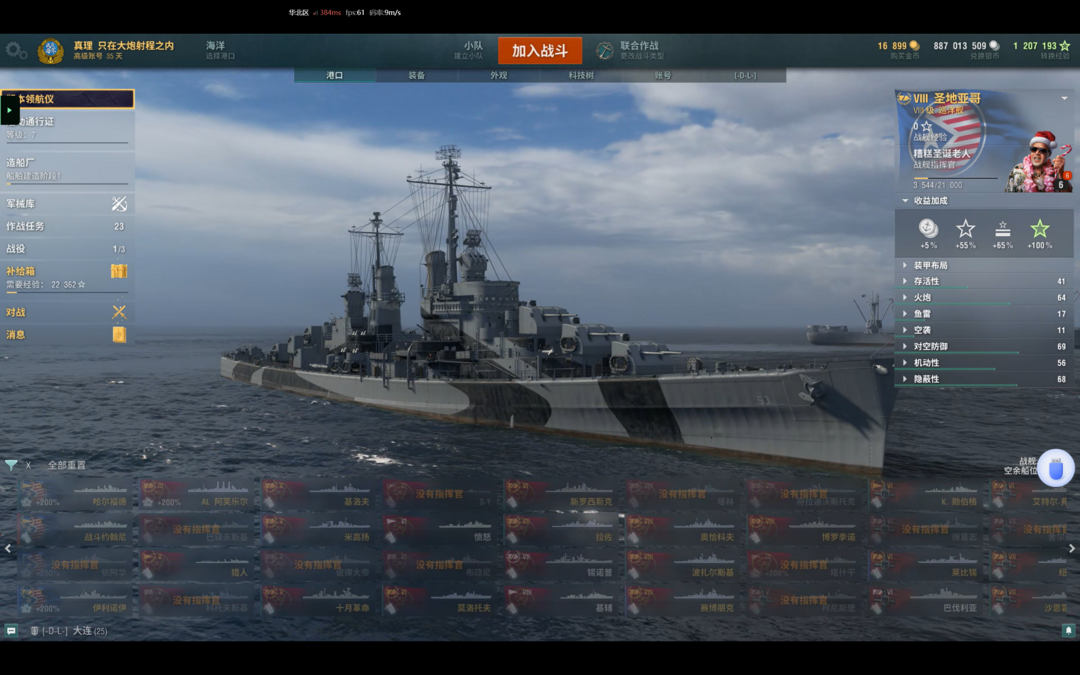Change battle type via 联合作战

pos(640,50)
